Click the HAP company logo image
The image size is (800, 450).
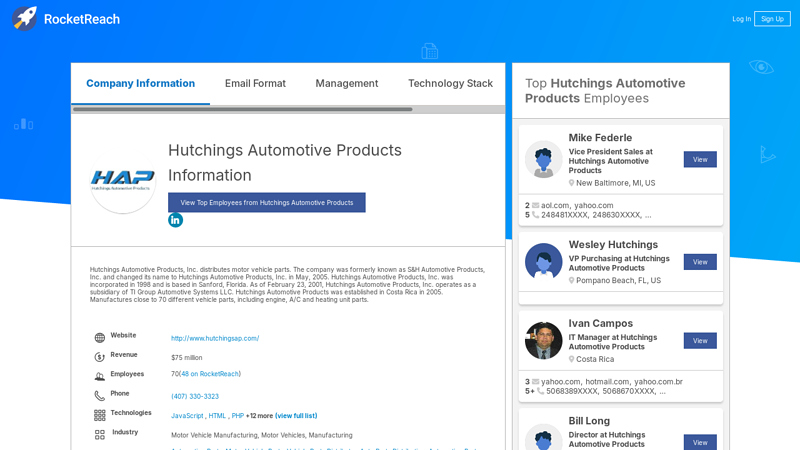point(122,181)
